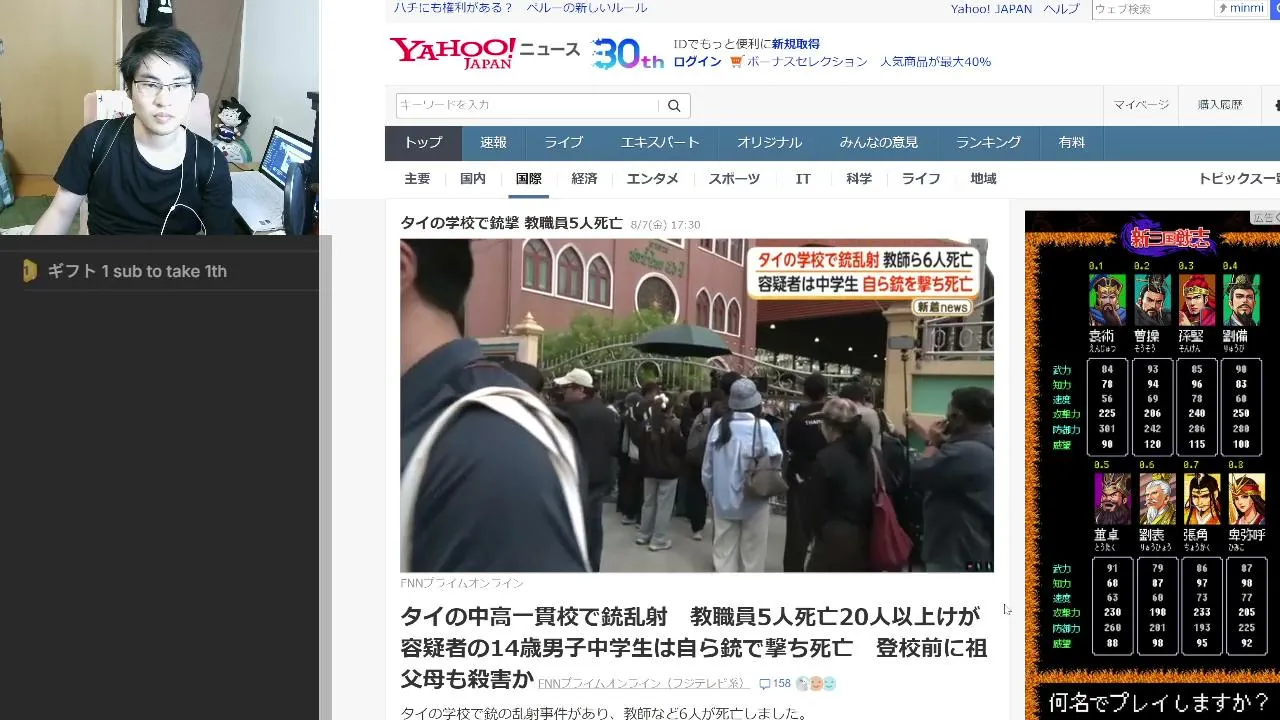Play the Thai school shooting news video
This screenshot has height=720, width=1280.
coord(697,405)
